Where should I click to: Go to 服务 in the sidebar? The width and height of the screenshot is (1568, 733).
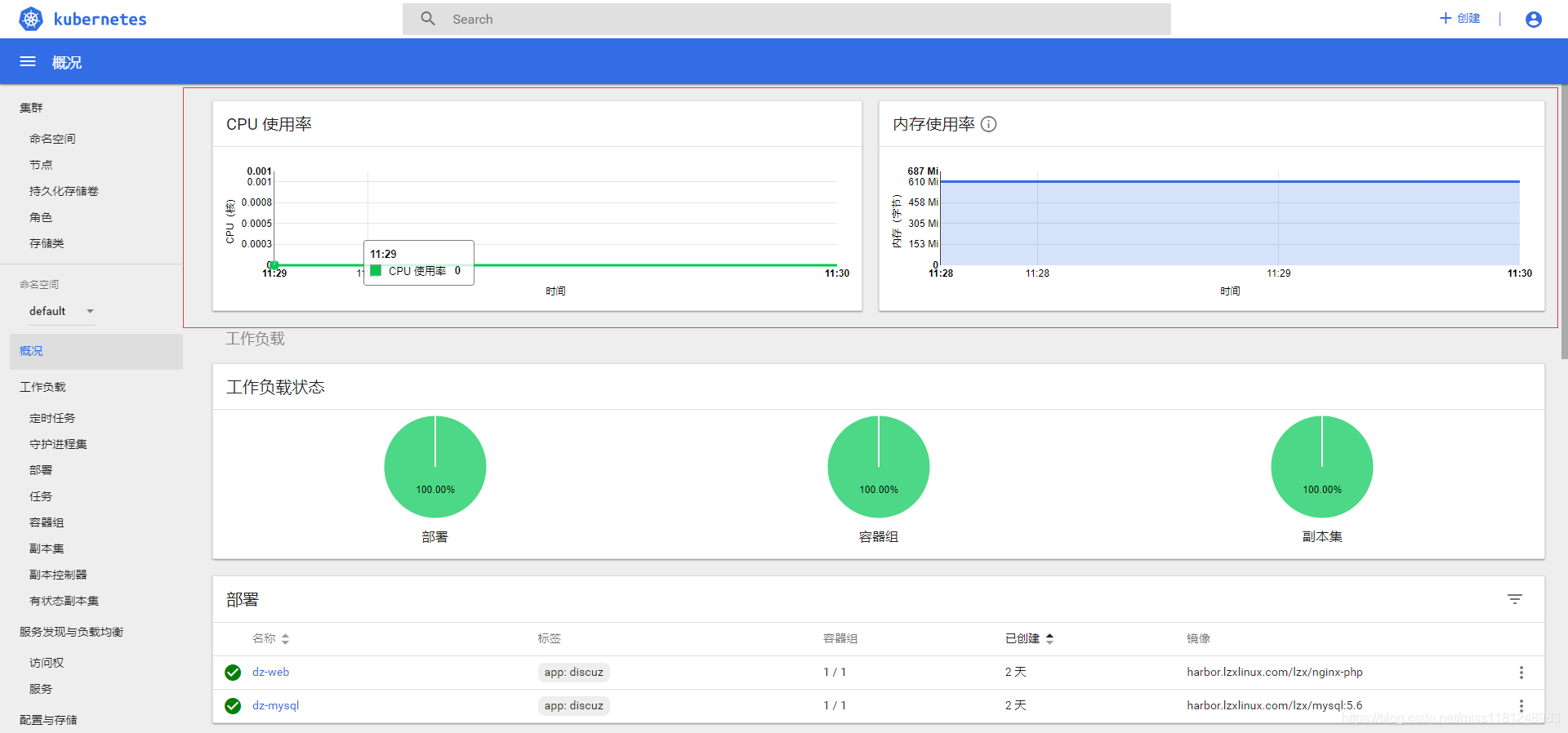41,689
